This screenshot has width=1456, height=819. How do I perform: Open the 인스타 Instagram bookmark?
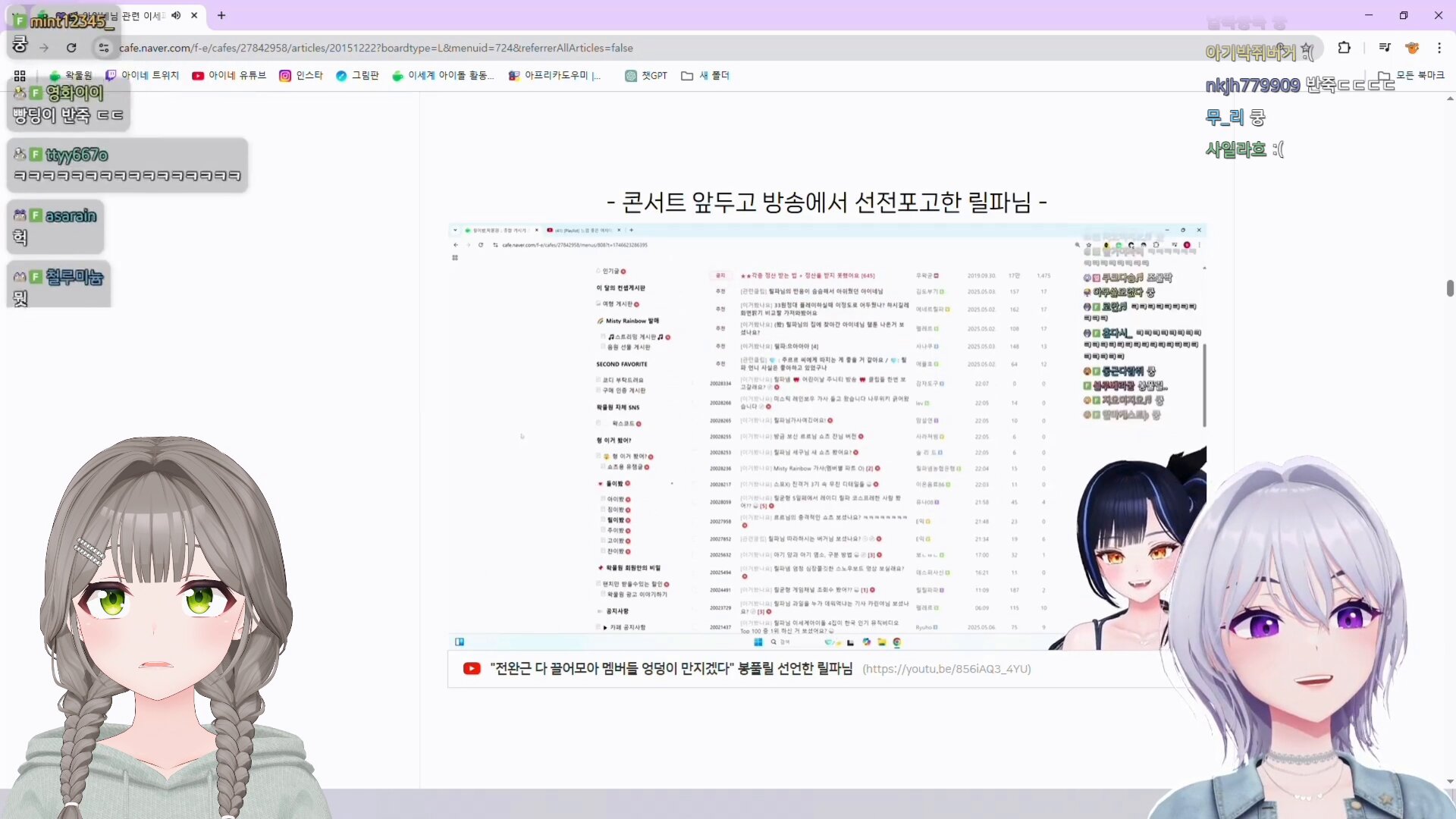(x=301, y=76)
